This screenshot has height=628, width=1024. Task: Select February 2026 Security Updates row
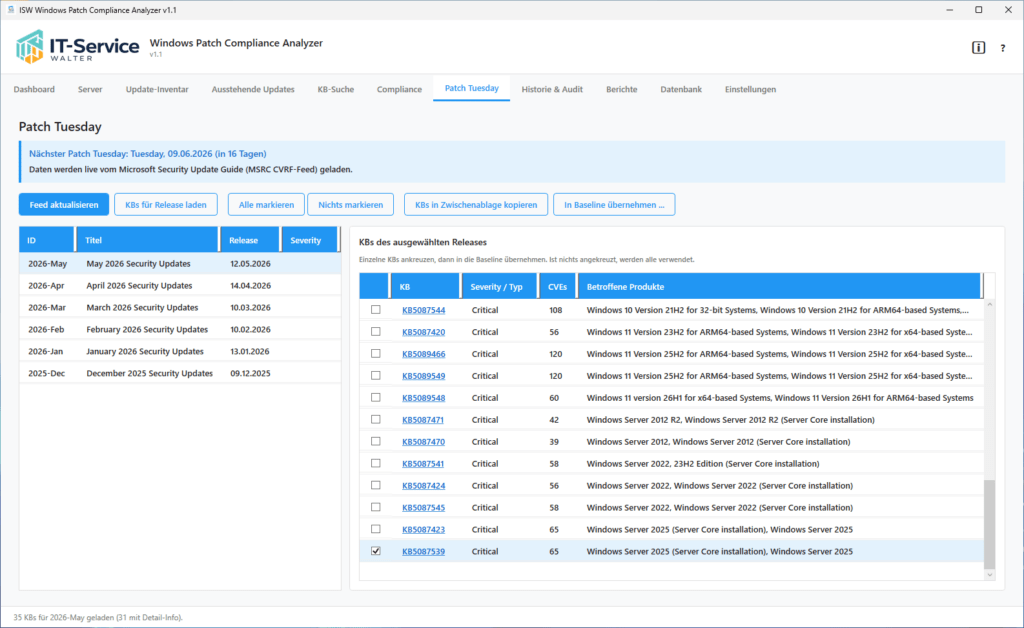[x=180, y=329]
